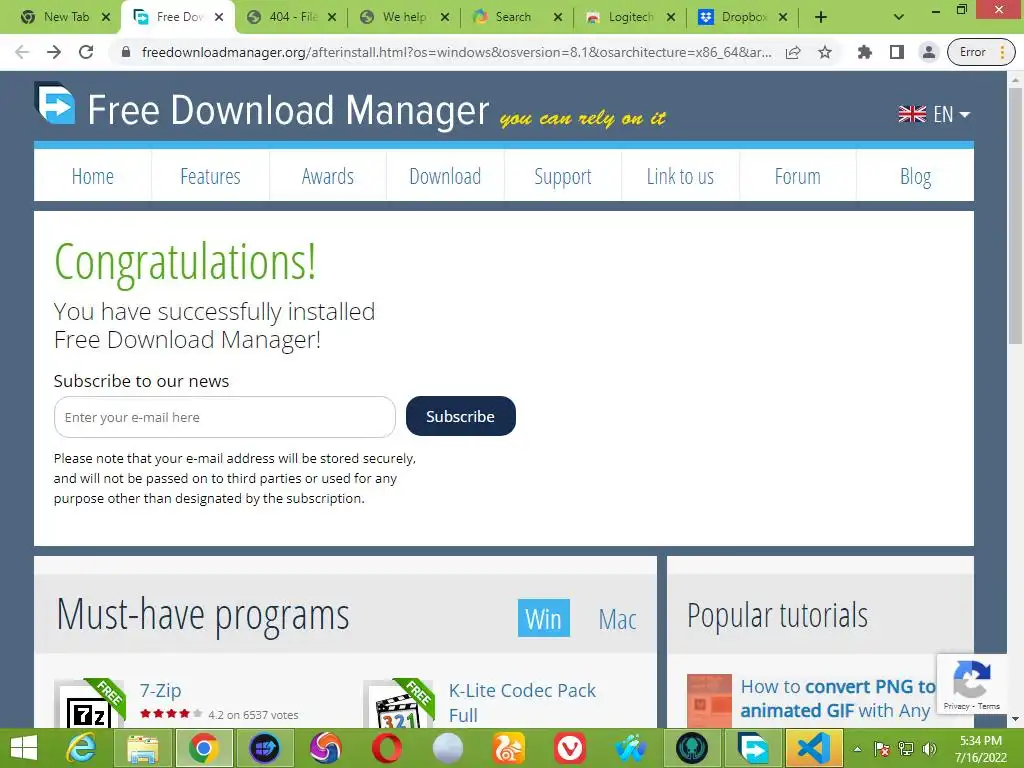The image size is (1024, 768).
Task: Open the convert PNG to animated GIF tutorial
Action: 838,698
